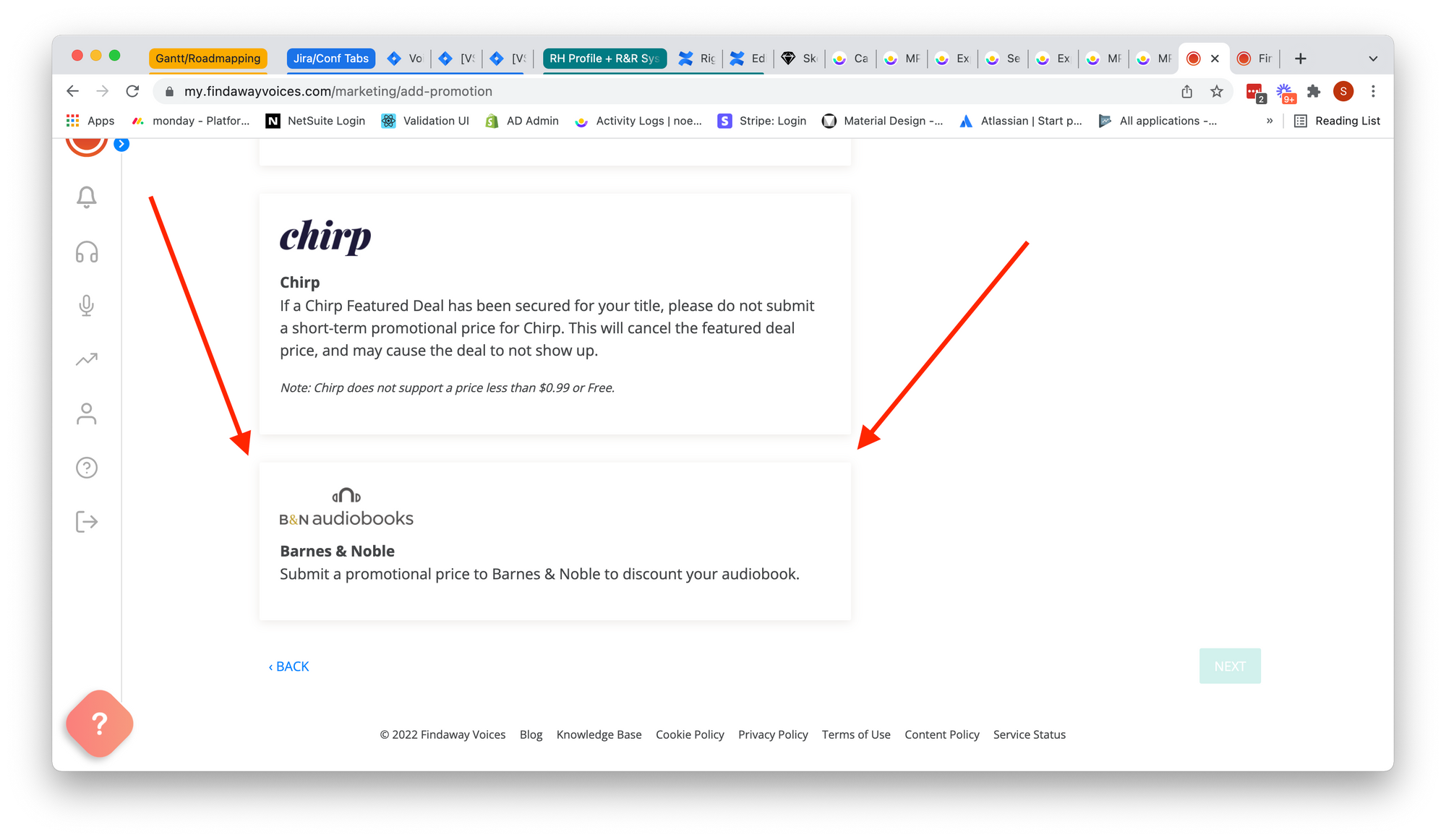Viewport: 1446px width, 840px height.
Task: Select the Gantt/Roadmapping tab group
Action: [x=208, y=59]
